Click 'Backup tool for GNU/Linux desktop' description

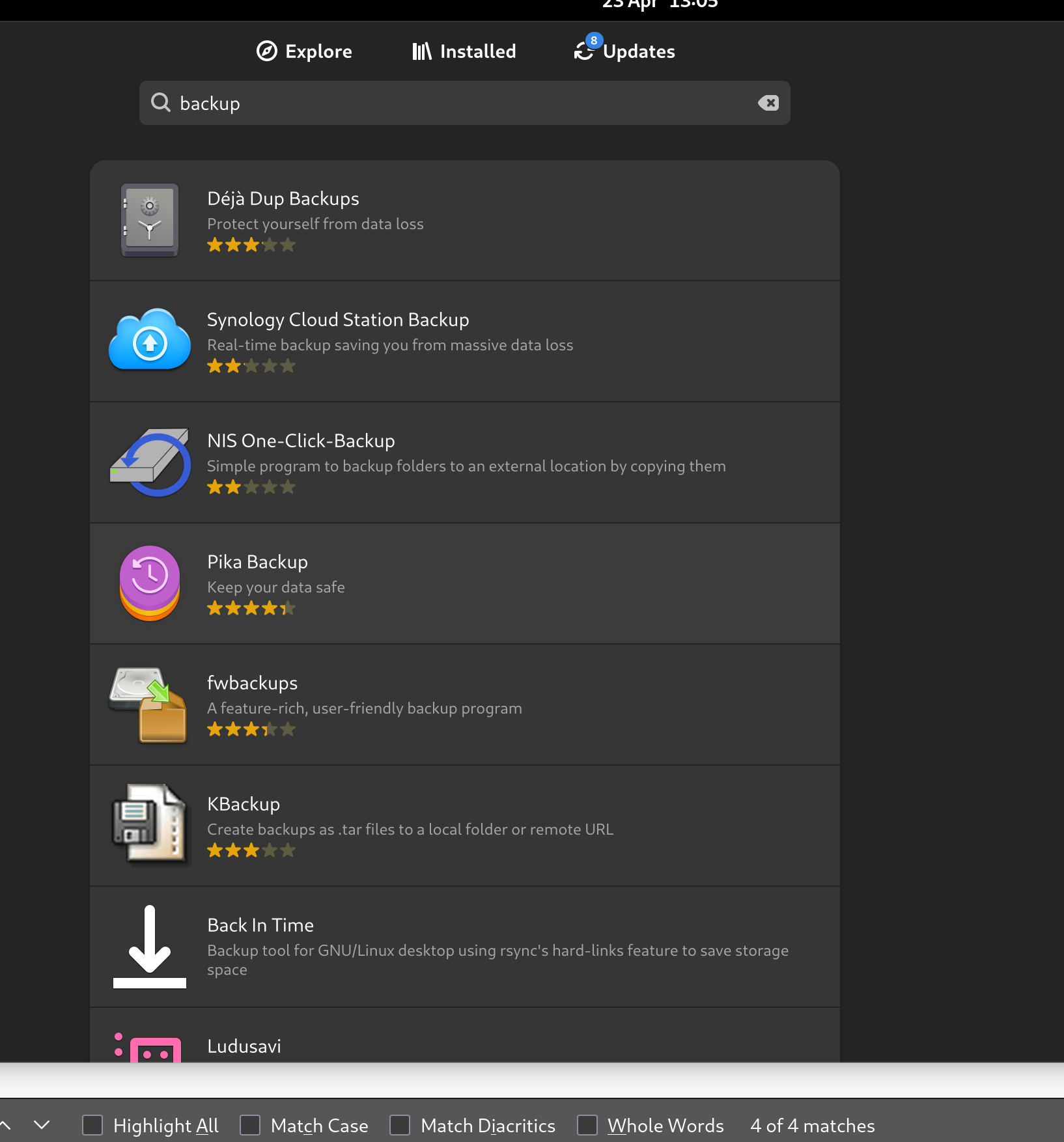point(498,960)
